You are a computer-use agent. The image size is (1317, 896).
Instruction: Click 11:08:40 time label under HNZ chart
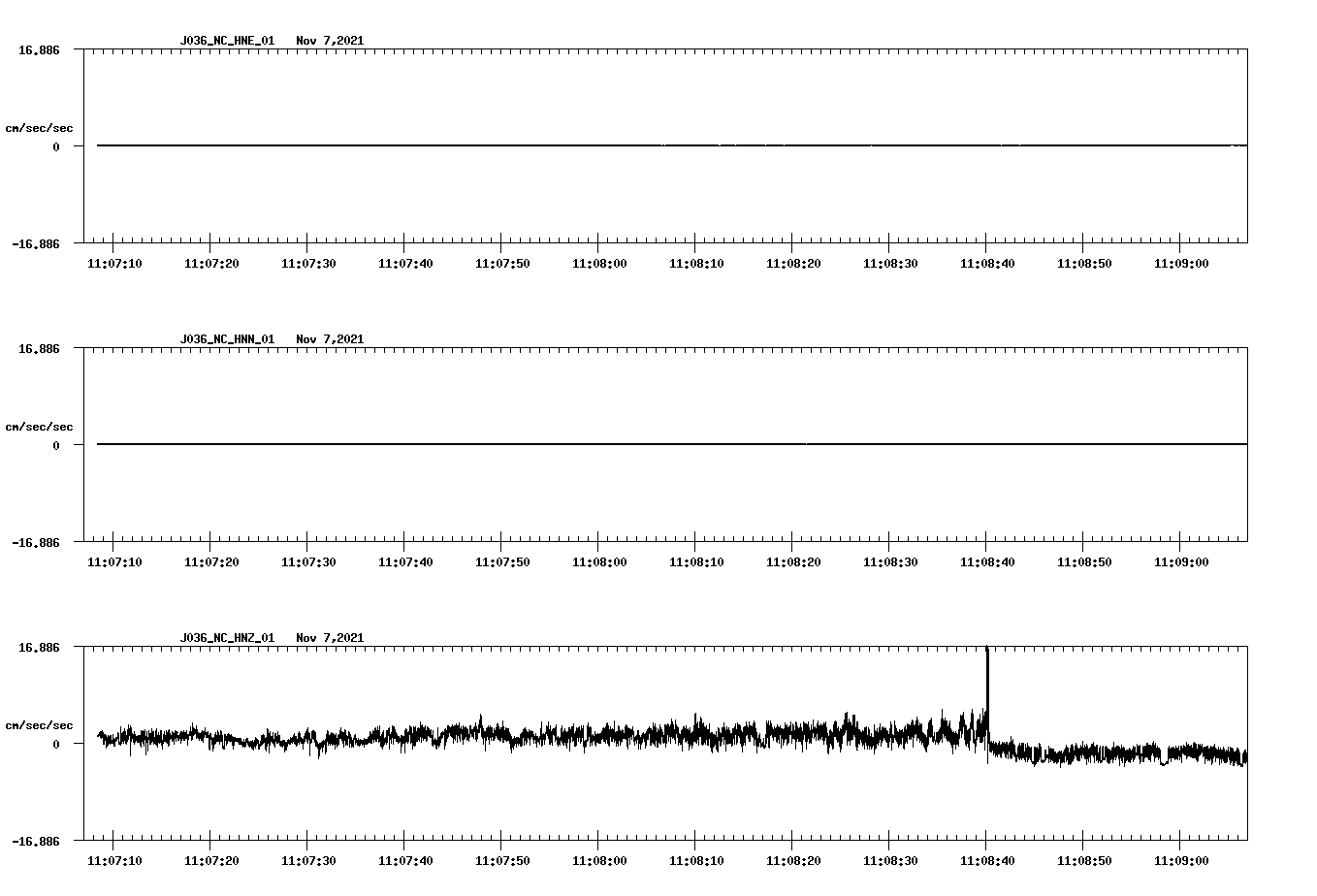pos(987,861)
